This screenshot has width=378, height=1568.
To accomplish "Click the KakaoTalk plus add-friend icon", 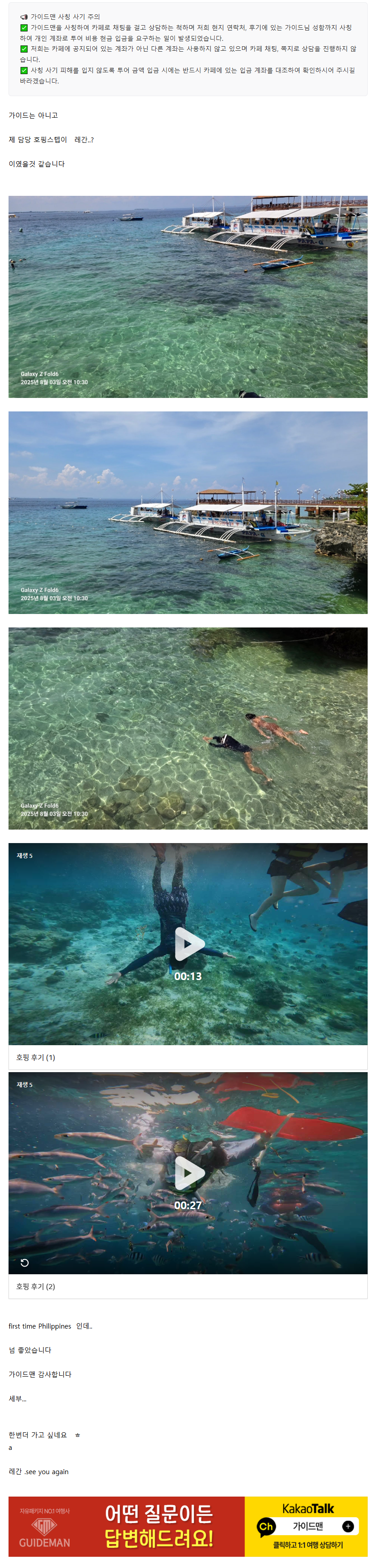I will (x=348, y=1525).
